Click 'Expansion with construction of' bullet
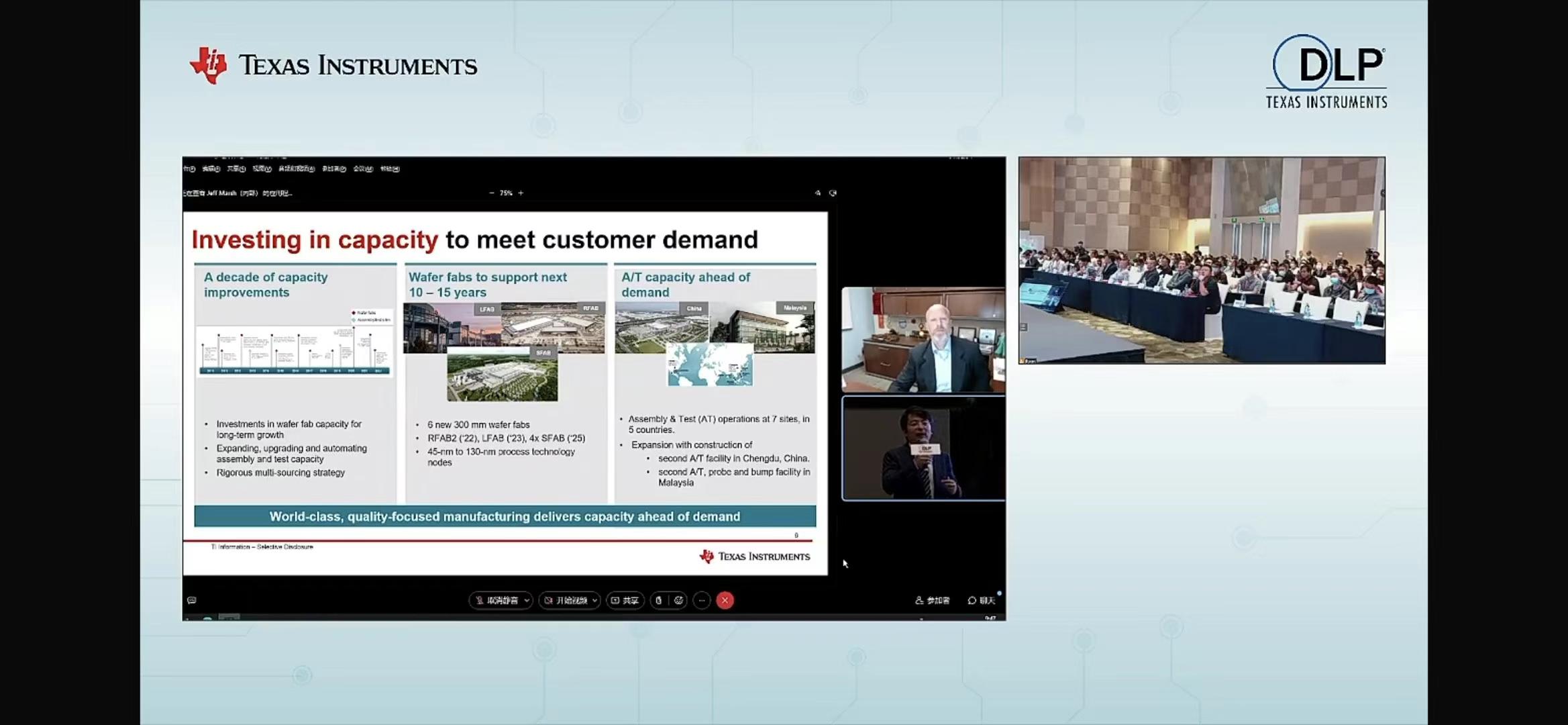Image resolution: width=1568 pixels, height=725 pixels. 692,445
